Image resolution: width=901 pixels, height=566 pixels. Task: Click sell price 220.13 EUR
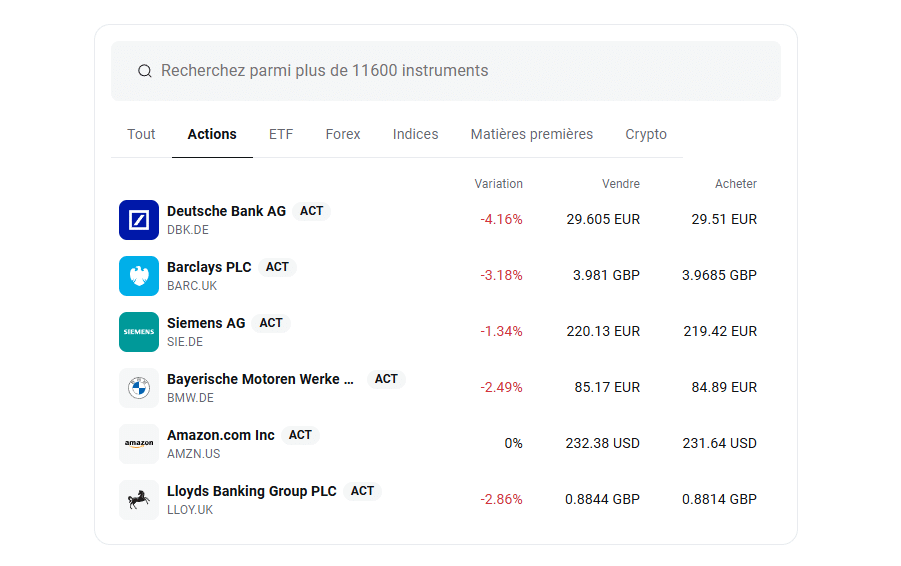coord(603,332)
